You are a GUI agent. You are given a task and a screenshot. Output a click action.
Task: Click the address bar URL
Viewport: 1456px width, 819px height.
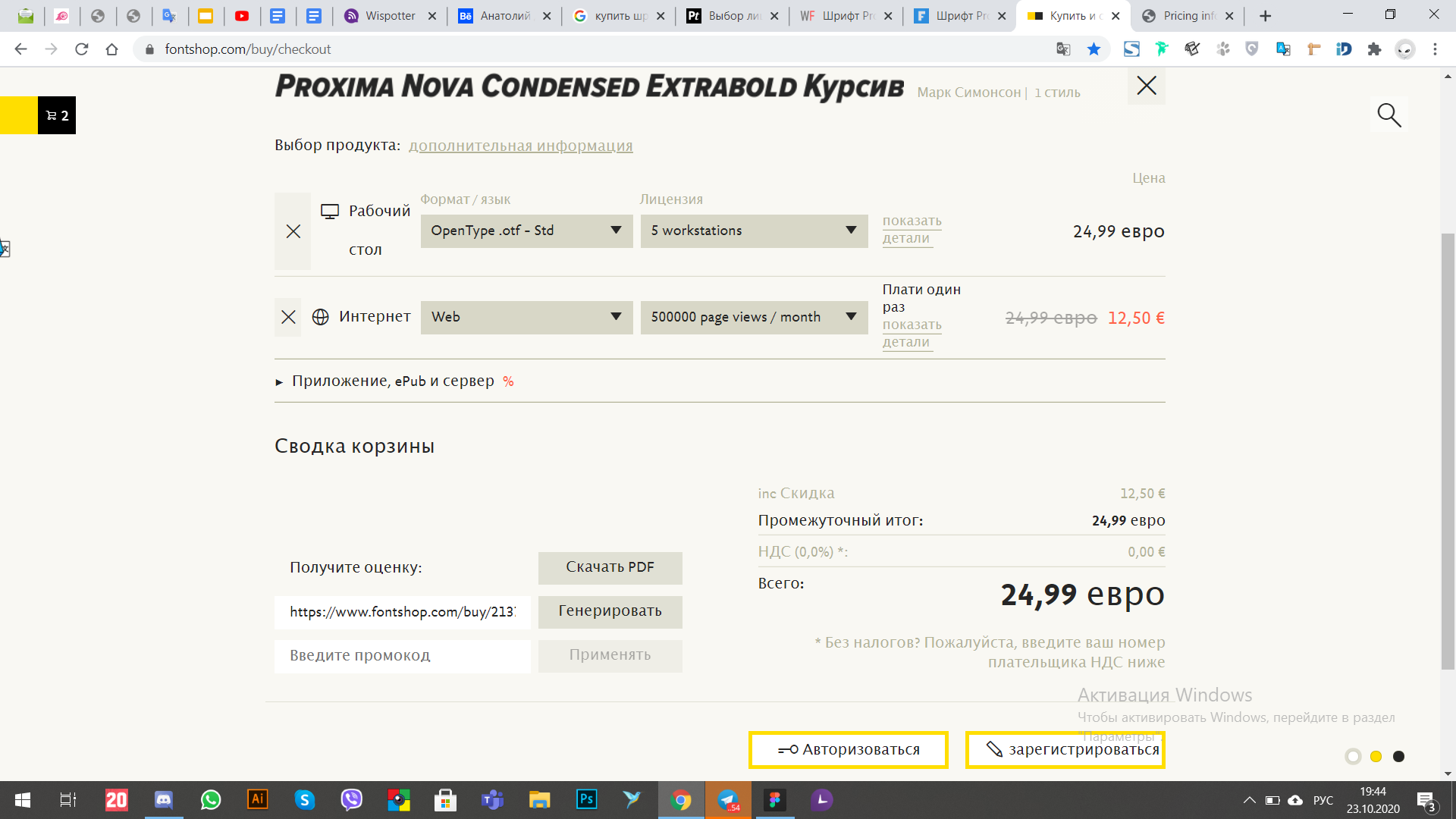247,49
